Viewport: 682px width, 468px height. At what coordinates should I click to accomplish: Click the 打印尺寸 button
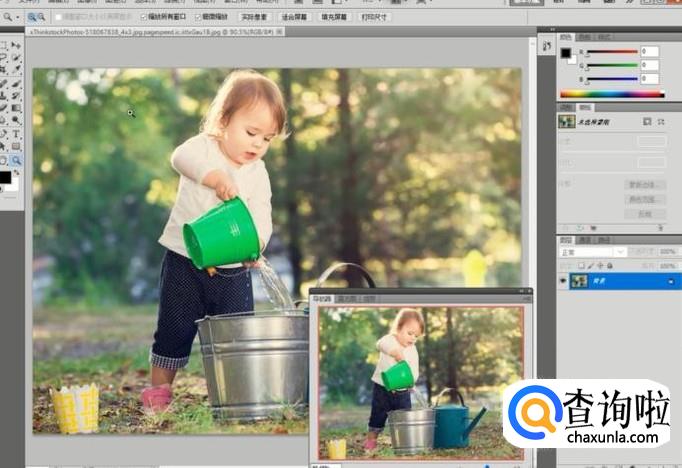coord(374,17)
